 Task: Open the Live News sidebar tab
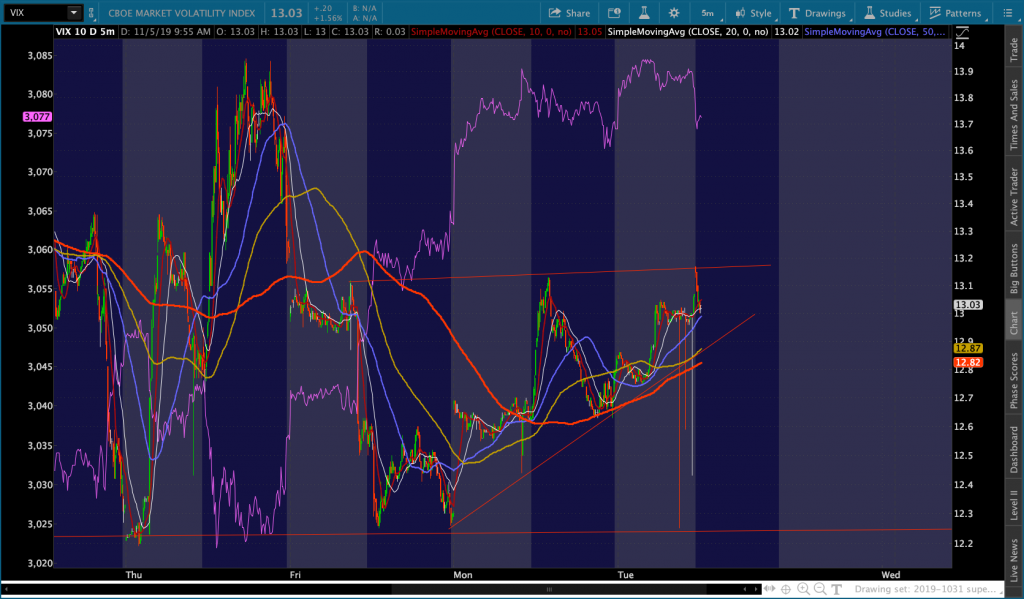pyautogui.click(x=1014, y=559)
